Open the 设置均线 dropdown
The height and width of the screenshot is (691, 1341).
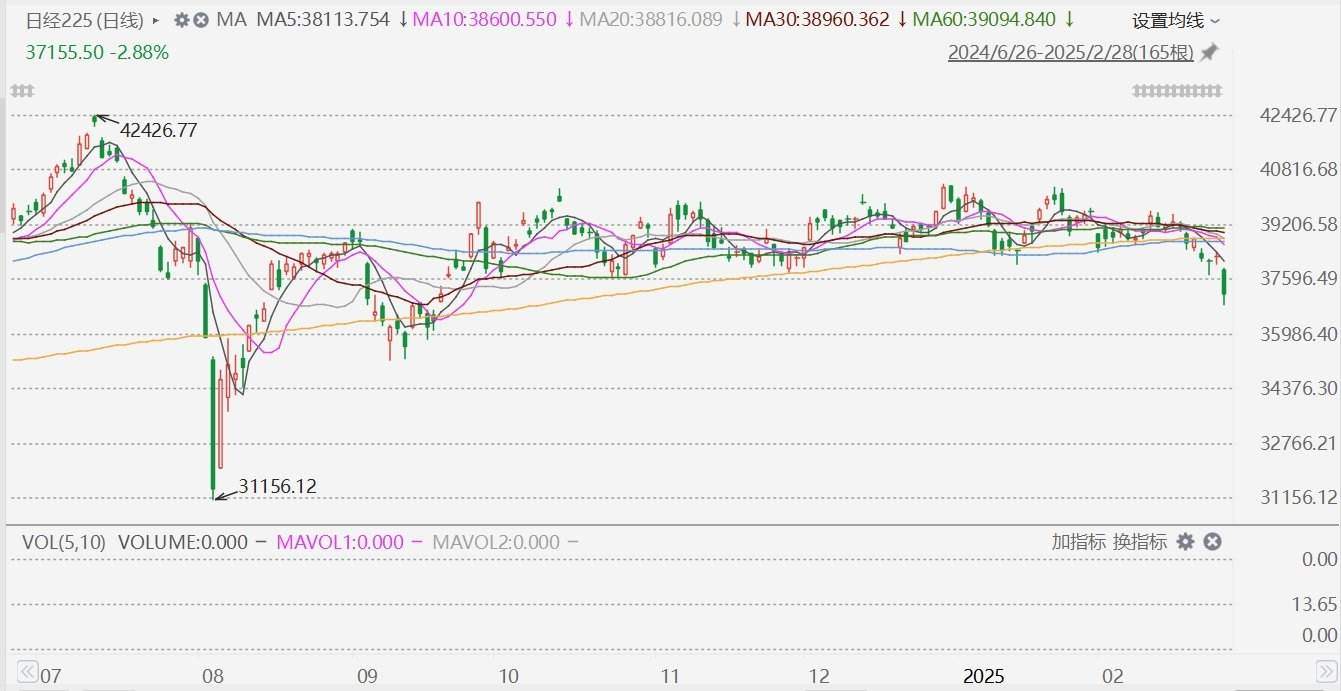tap(1176, 20)
